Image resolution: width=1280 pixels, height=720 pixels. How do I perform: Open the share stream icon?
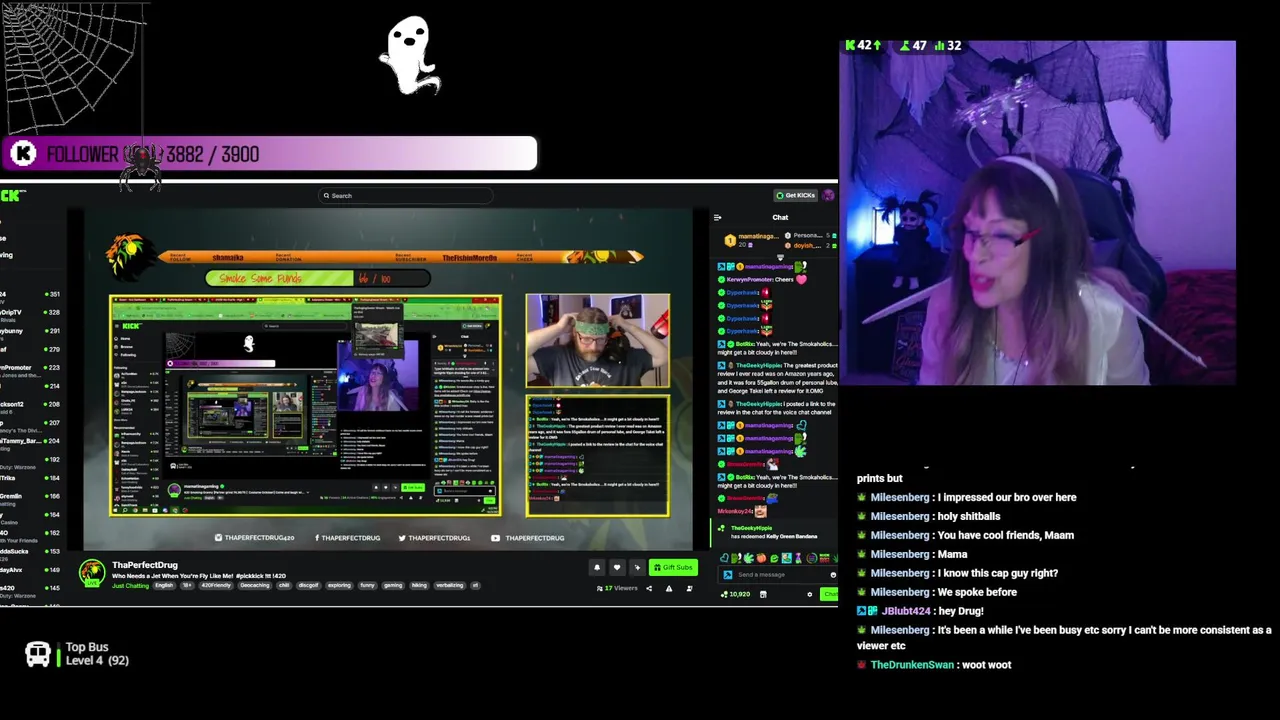click(649, 588)
